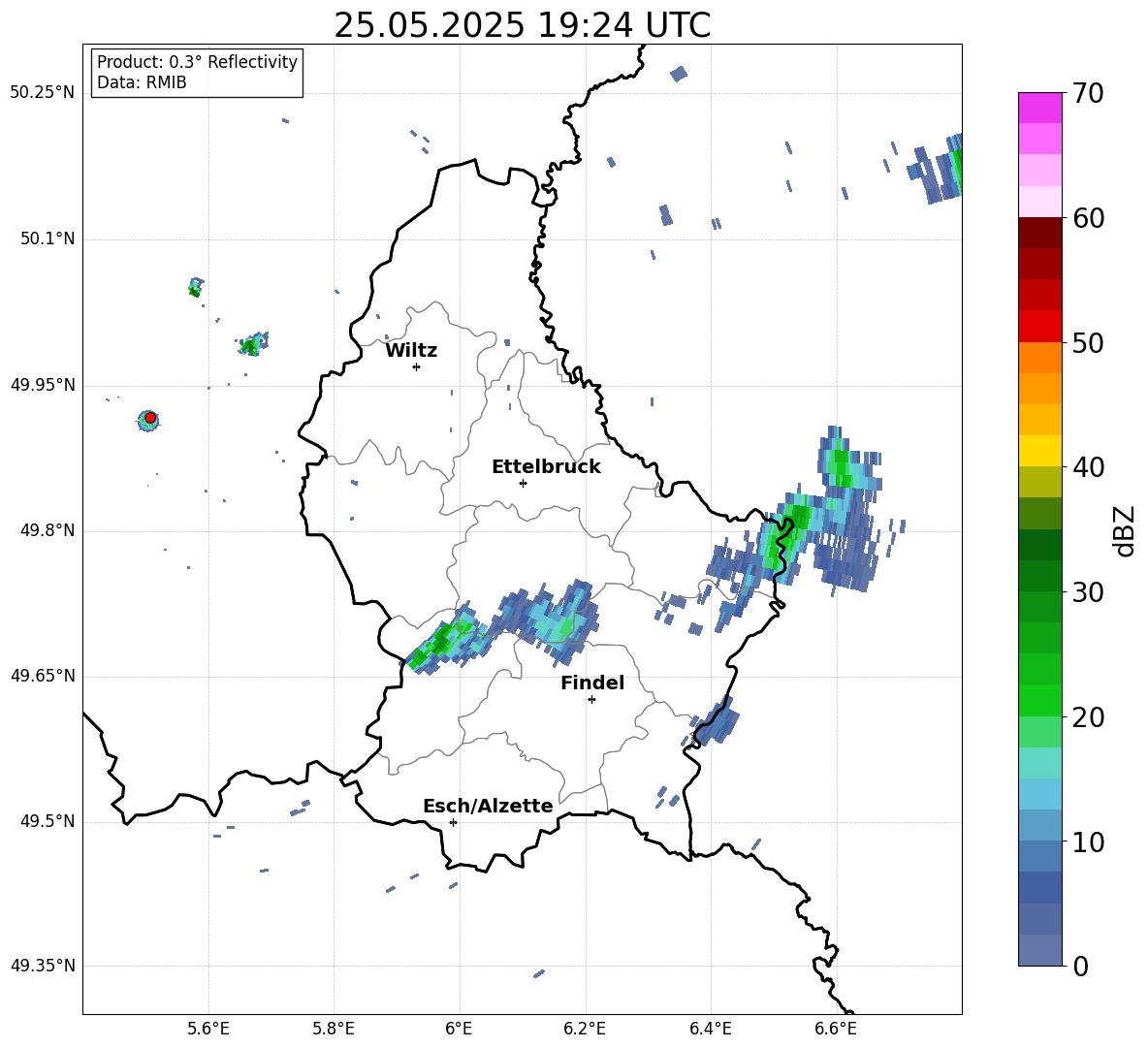Pick the bright green 20 dBZ swatch

(1039, 700)
